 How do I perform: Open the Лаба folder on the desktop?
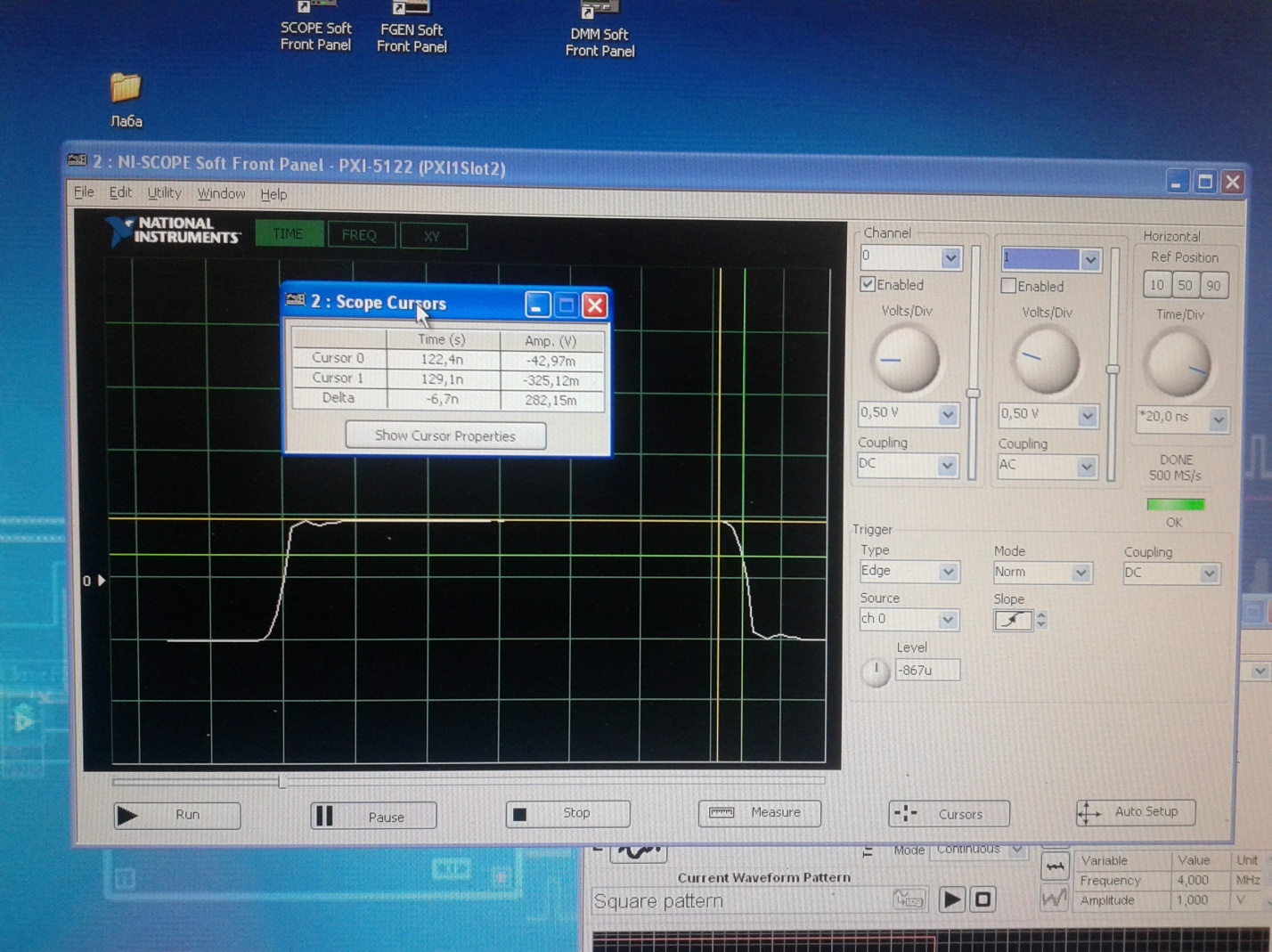coord(126,100)
